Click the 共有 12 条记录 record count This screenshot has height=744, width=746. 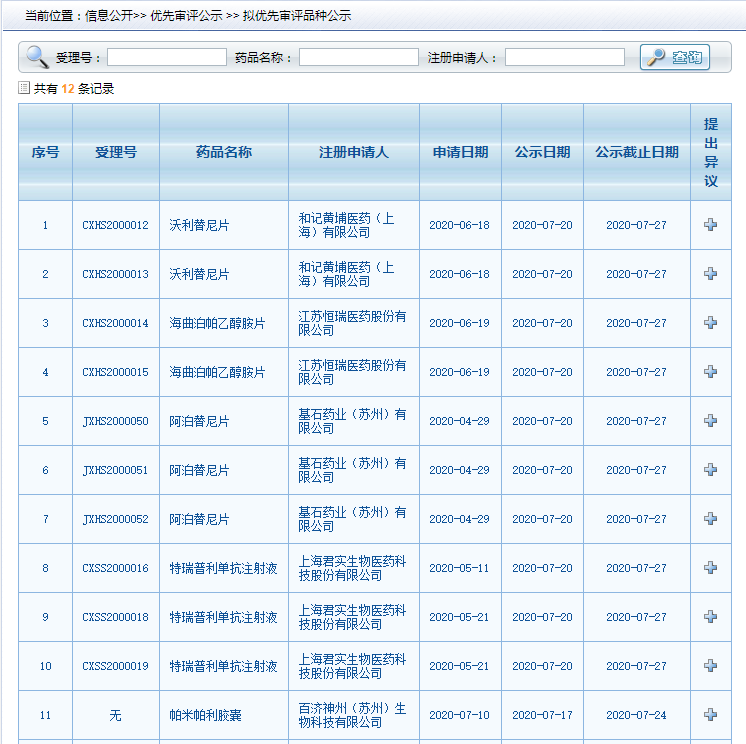pyautogui.click(x=74, y=88)
